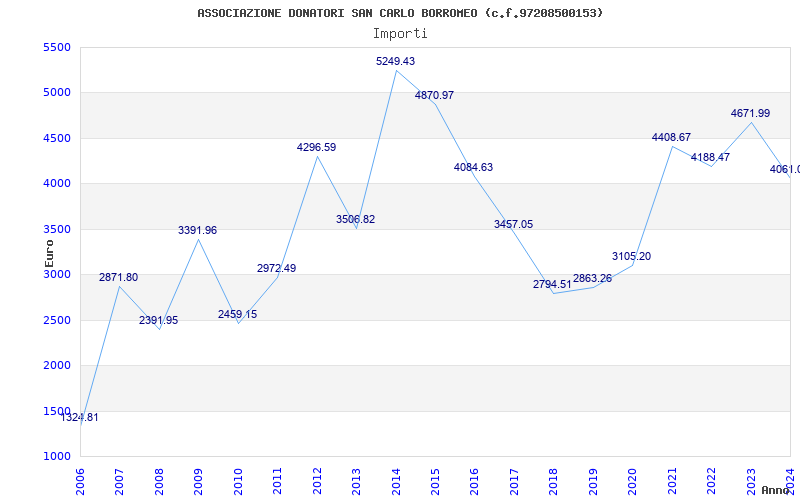Viewport: 800px width, 500px height.
Task: Click the 2018 x-axis year label
Action: (x=554, y=482)
